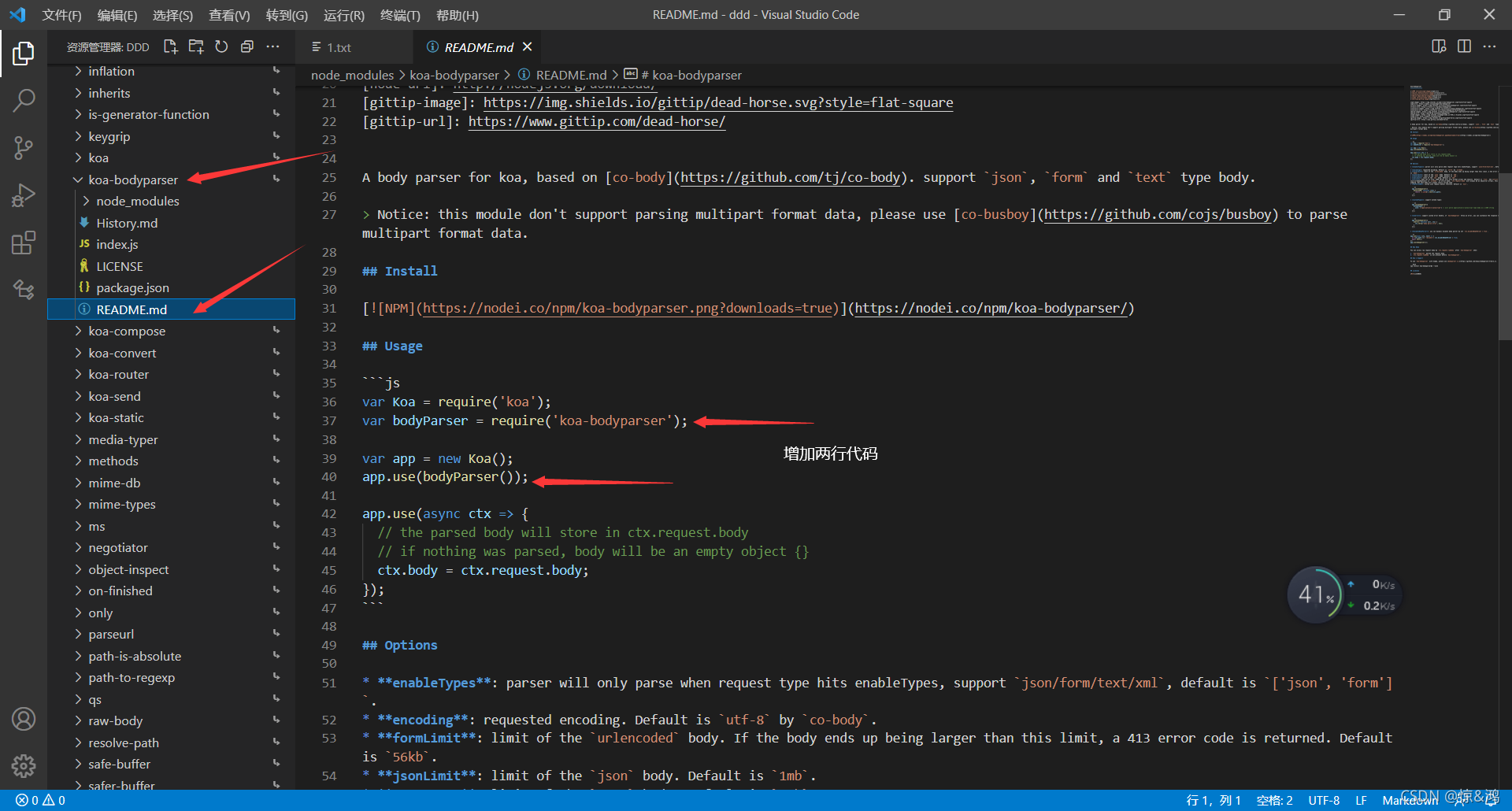Expand nested node_modules folder under koa-bodyparser

coord(172,201)
